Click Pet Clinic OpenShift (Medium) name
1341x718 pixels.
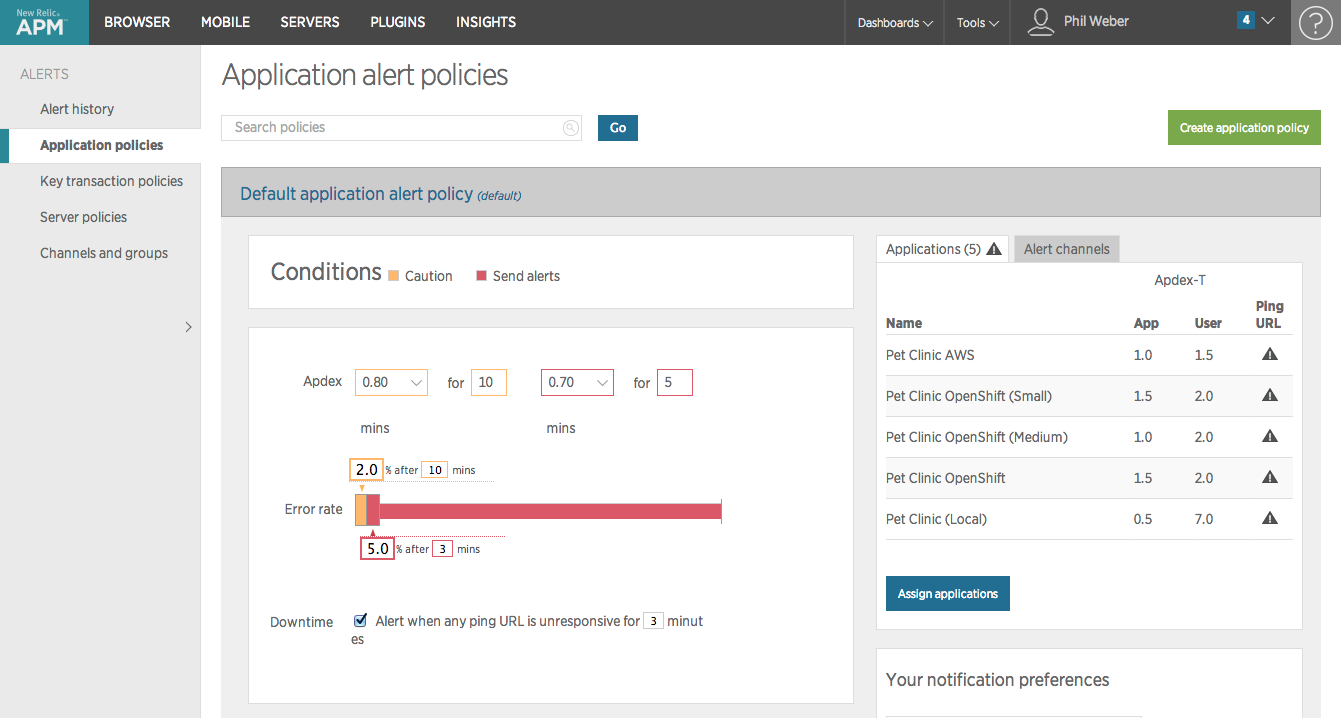(977, 437)
